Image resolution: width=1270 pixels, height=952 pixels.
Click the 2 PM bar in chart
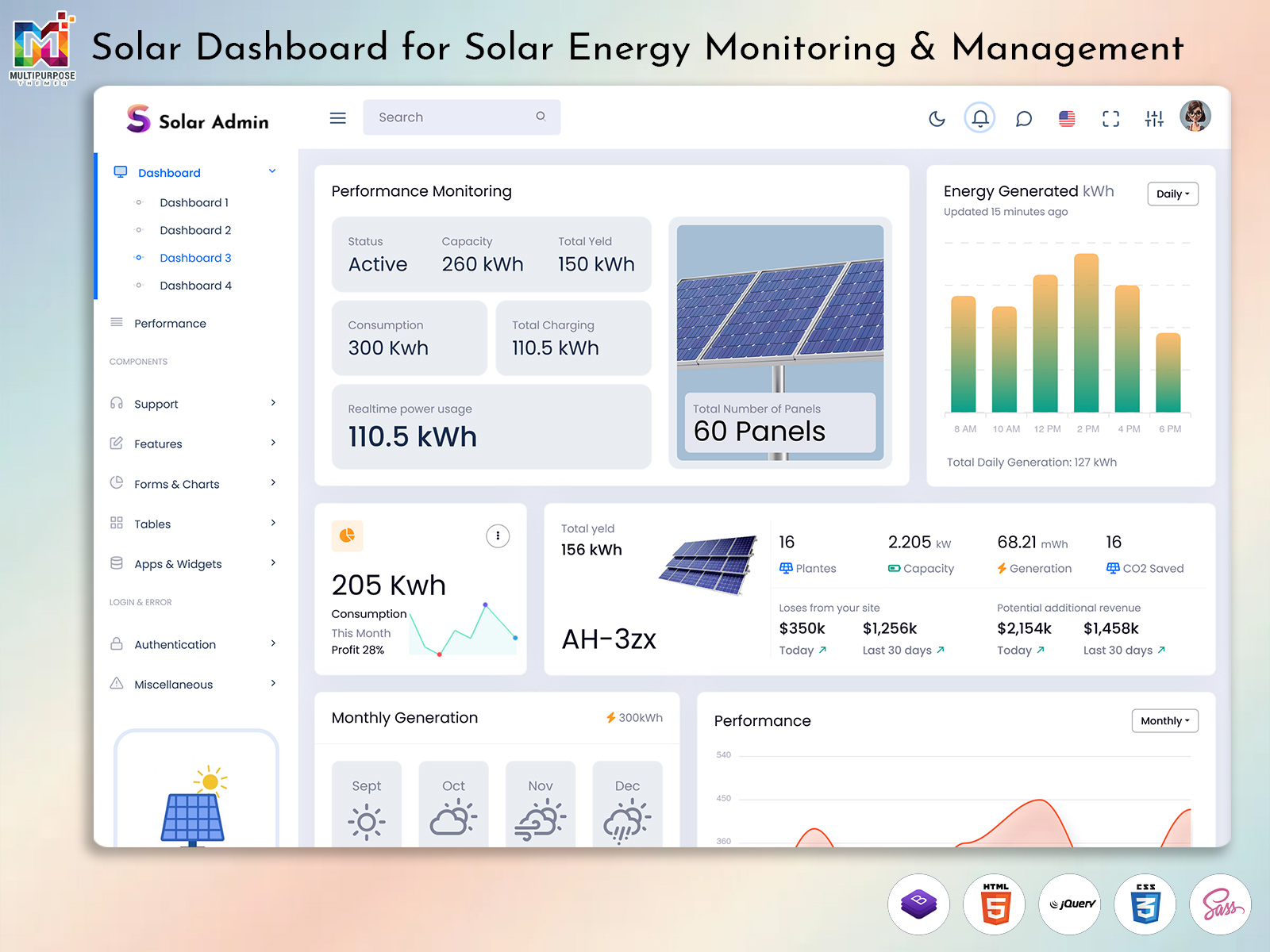(x=1087, y=333)
